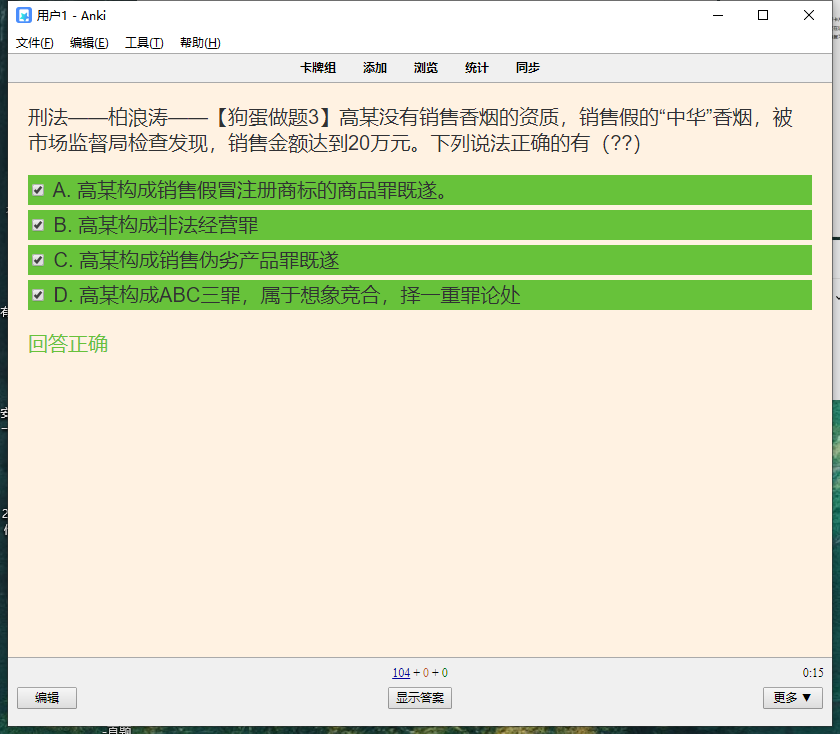Go to 卡牌组 deck list
Viewport: 840px width, 734px height.
[x=318, y=68]
